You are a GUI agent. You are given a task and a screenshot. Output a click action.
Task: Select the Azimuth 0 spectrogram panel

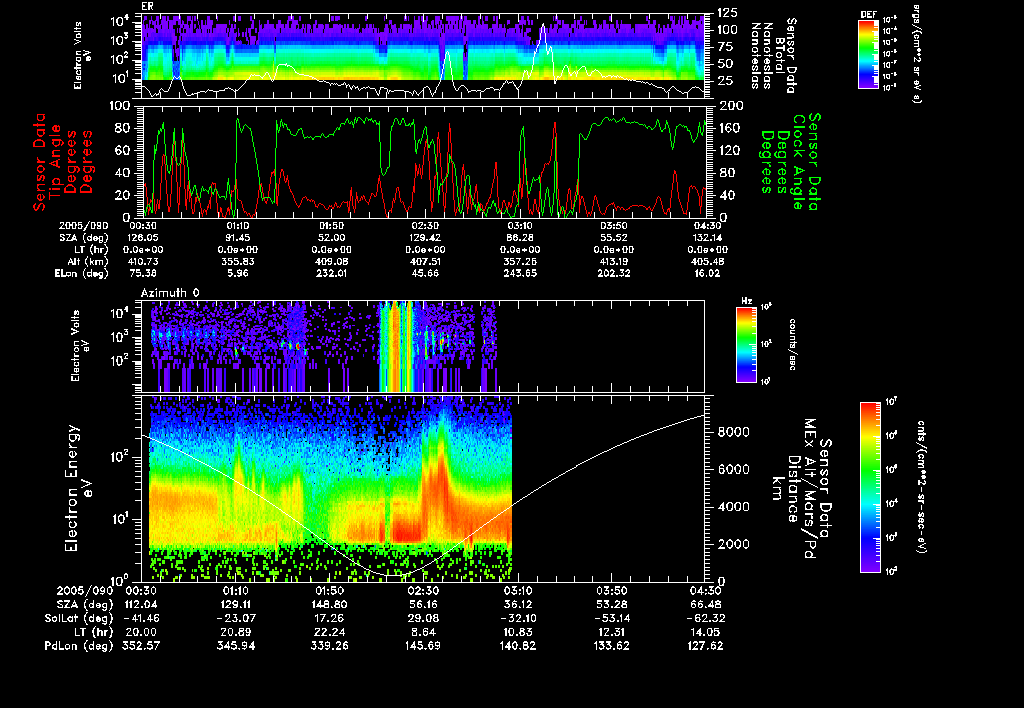click(423, 347)
